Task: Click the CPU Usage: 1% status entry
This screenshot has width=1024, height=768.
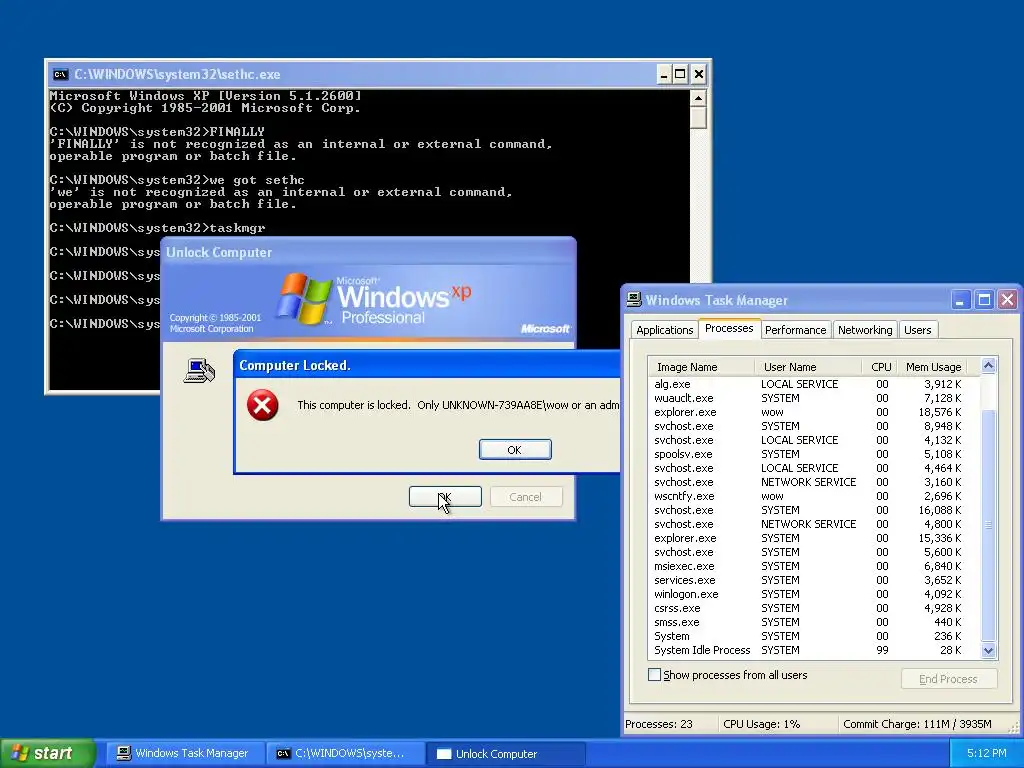Action: 777,724
